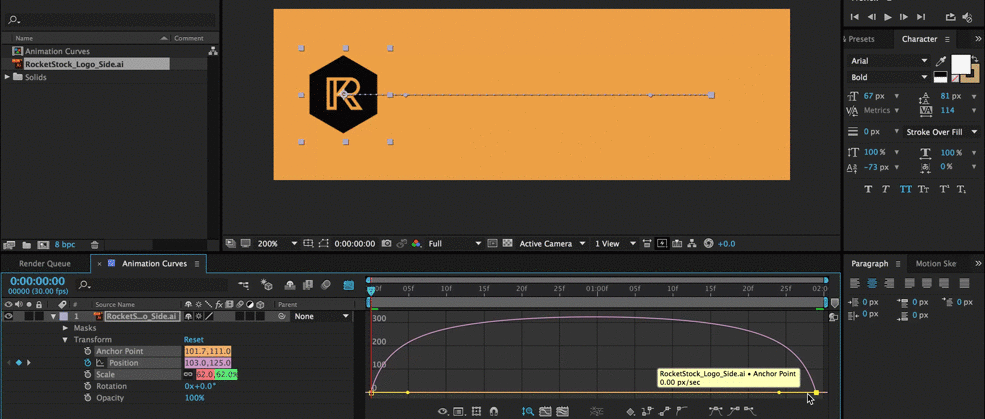Toggle the Preview loop option icon
Screen dimensions: 985x419
pyautogui.click(x=950, y=17)
